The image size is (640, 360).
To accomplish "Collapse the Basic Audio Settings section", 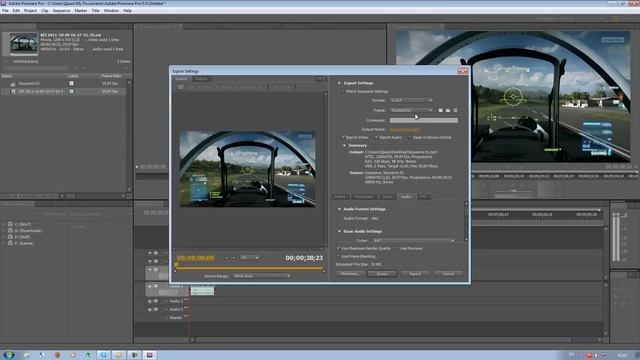I will pos(339,231).
